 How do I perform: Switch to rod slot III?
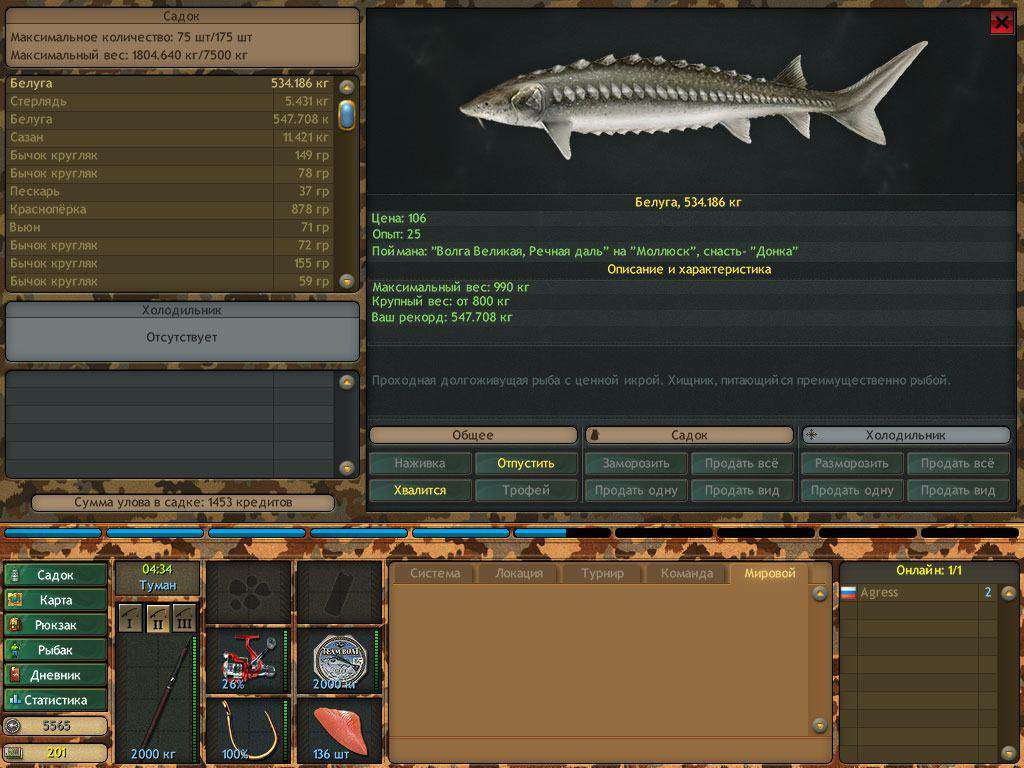pos(183,617)
